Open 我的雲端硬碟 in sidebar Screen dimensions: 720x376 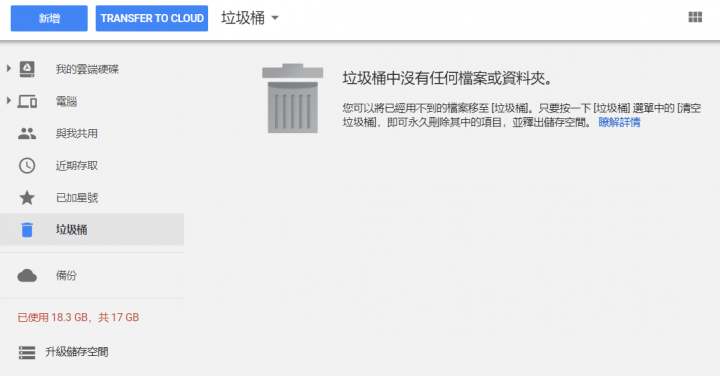[87, 69]
